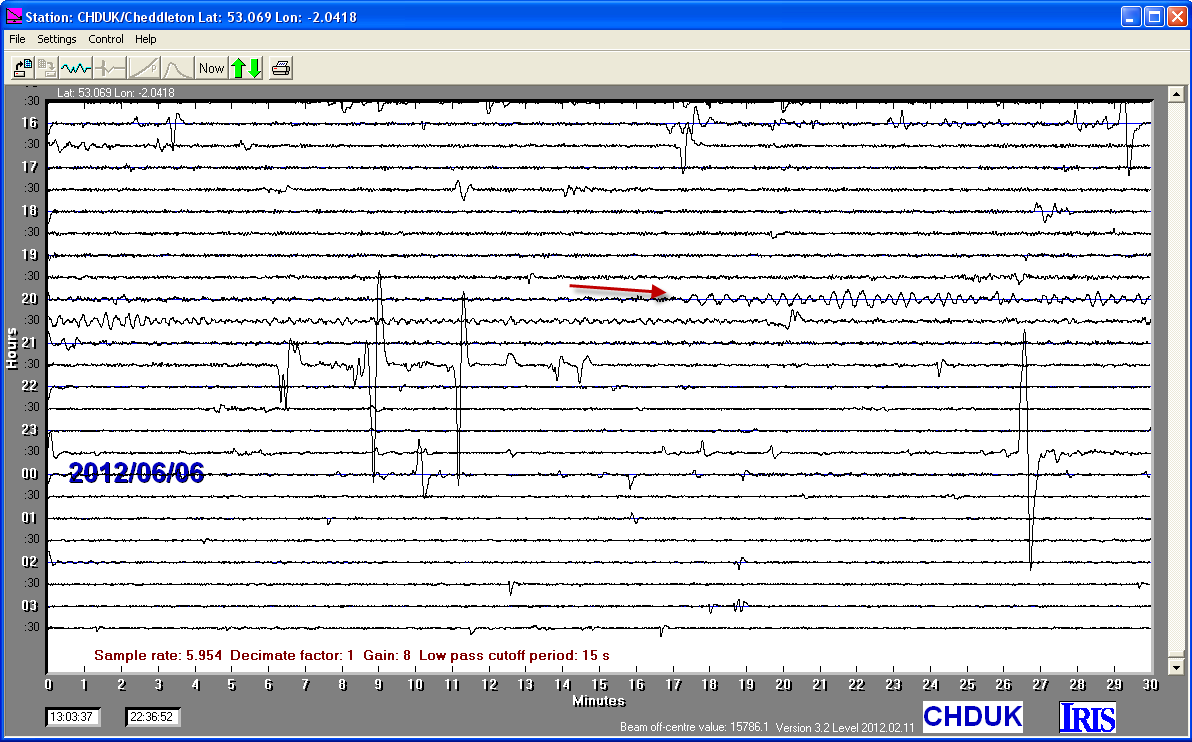The width and height of the screenshot is (1192, 742).
Task: Click the hour 16 label
Action: [x=29, y=123]
